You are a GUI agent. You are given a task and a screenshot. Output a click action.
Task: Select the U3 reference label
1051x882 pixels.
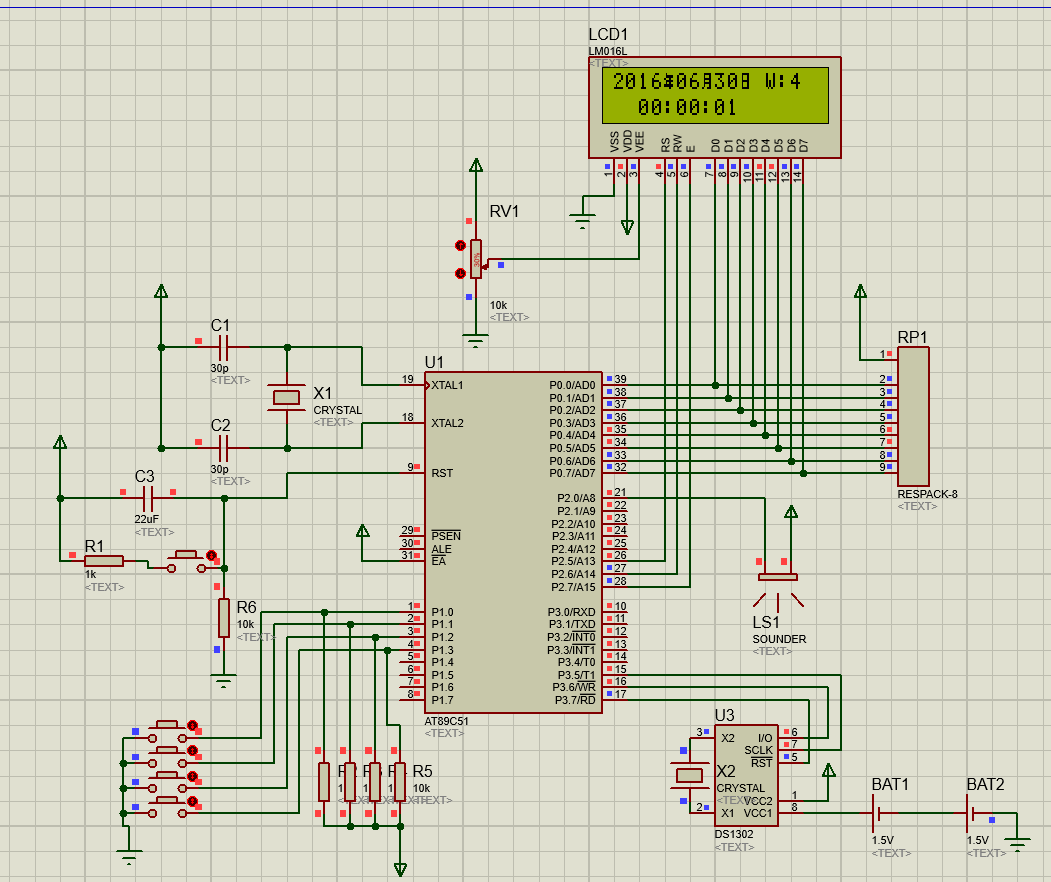pos(724,715)
